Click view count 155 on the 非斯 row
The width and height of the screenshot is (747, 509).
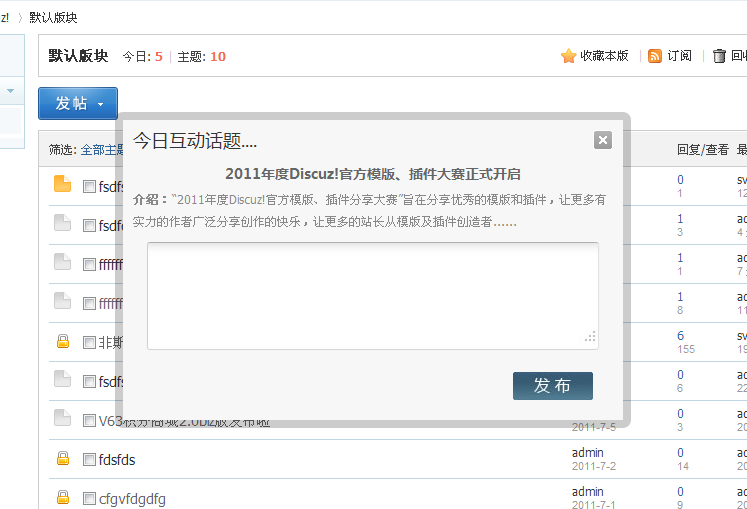point(686,349)
